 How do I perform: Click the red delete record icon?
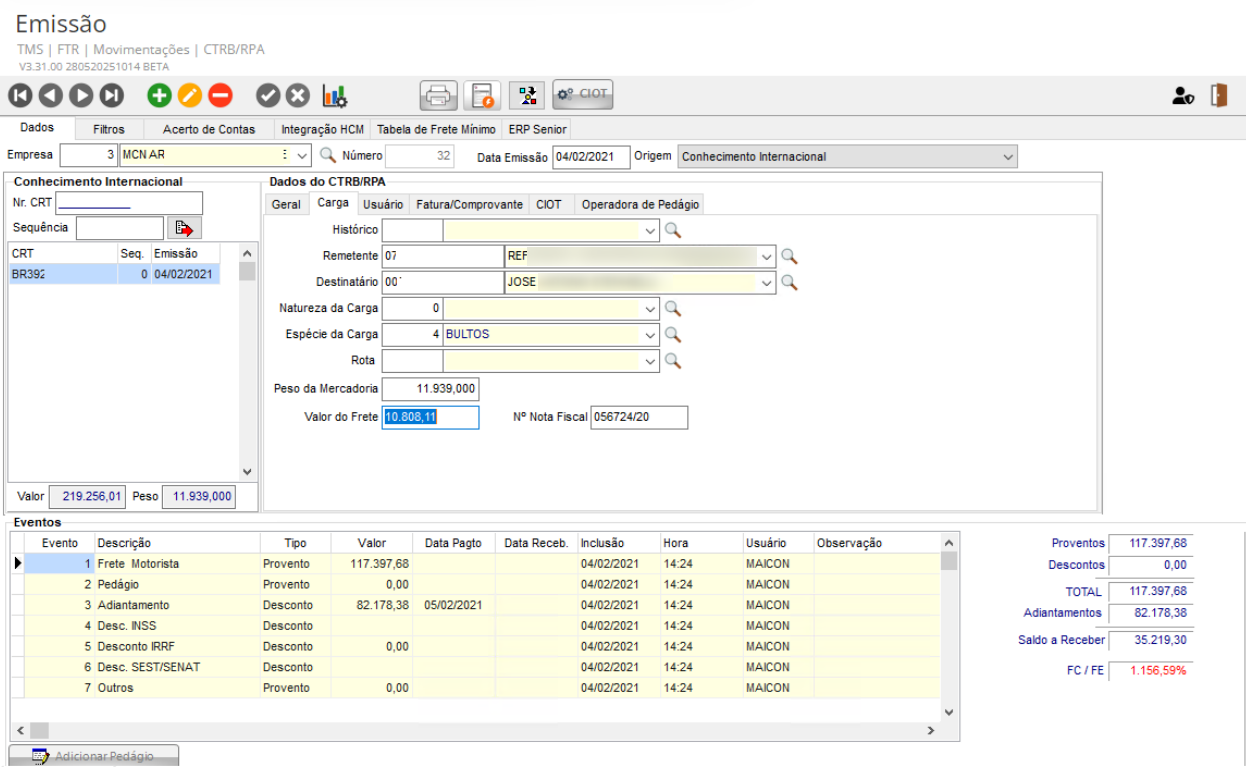(220, 96)
